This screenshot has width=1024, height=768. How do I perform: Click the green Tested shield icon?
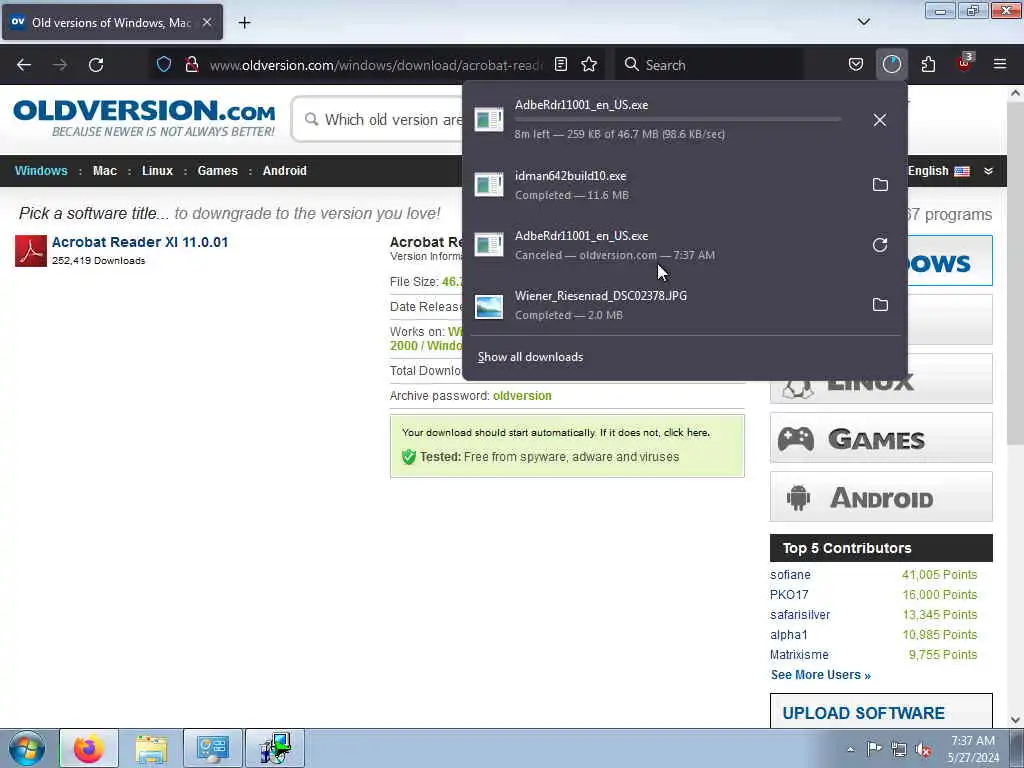coord(409,456)
